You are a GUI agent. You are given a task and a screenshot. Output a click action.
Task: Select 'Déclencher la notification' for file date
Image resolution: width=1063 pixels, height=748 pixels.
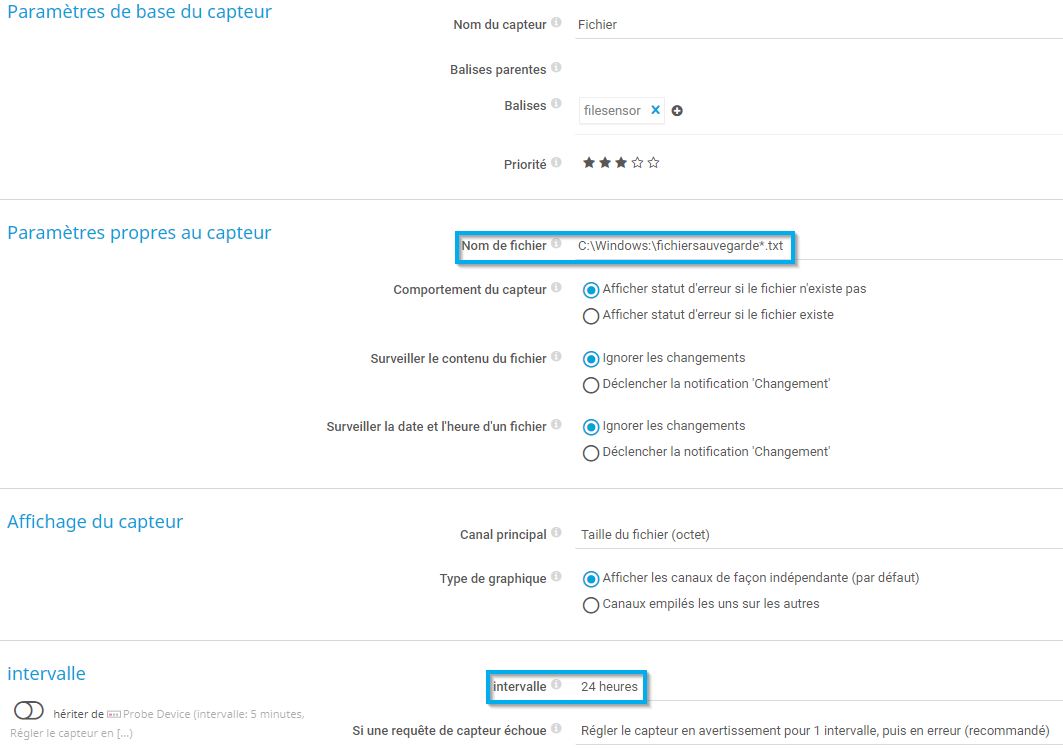point(591,453)
